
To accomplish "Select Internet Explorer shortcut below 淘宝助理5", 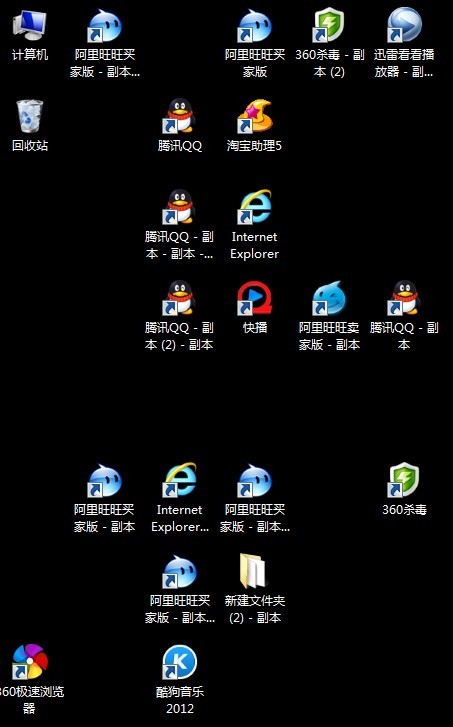I will click(255, 225).
